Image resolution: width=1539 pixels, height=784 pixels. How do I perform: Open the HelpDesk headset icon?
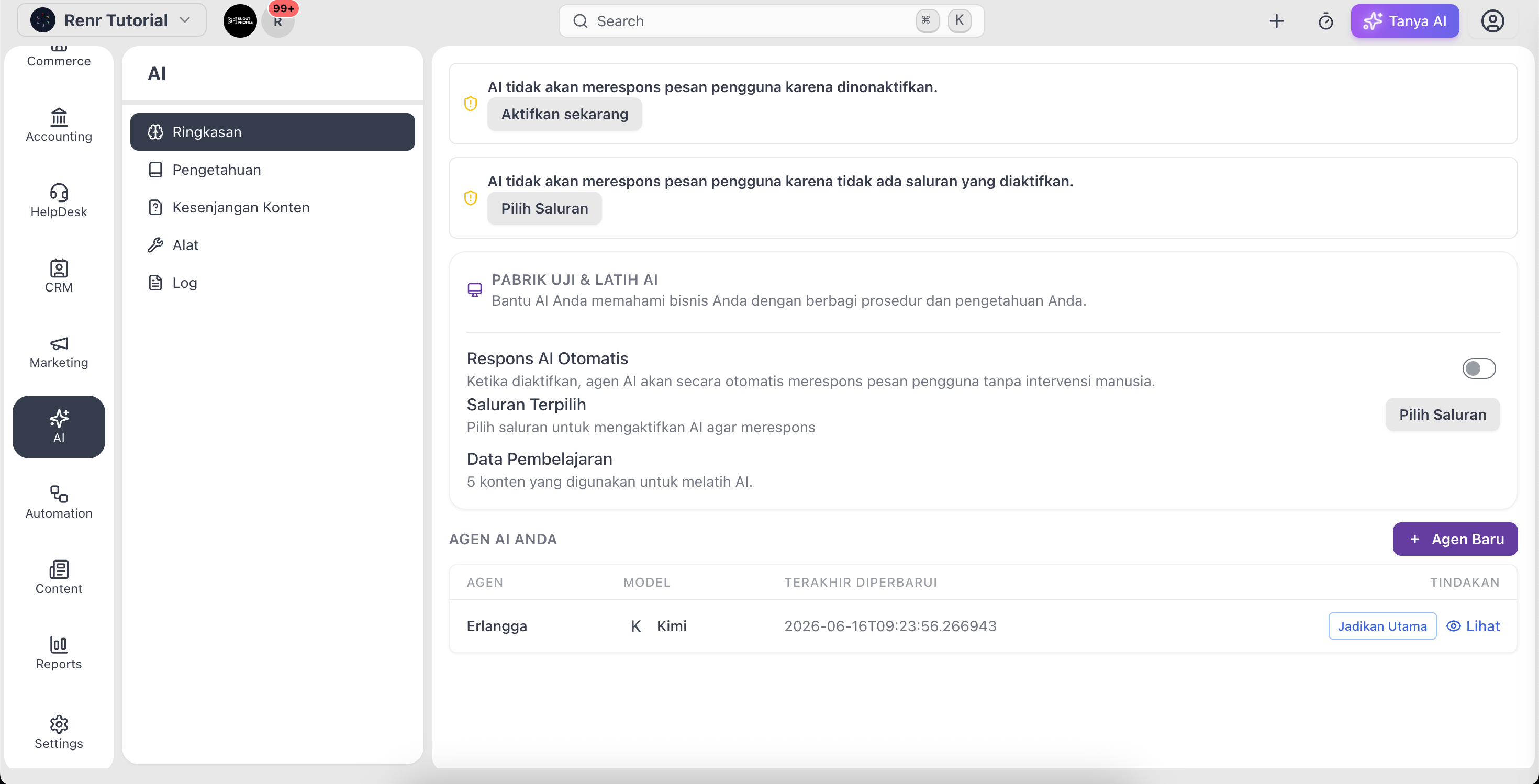click(x=59, y=192)
